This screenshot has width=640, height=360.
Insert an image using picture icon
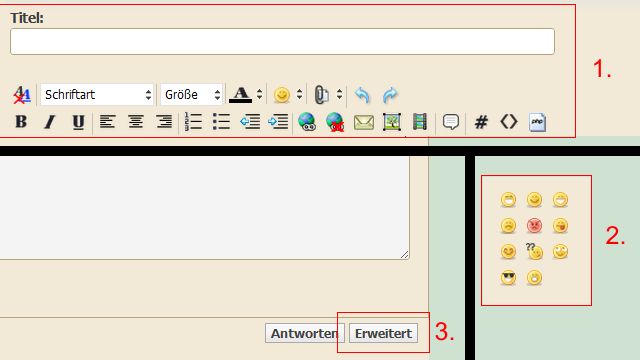click(x=391, y=122)
